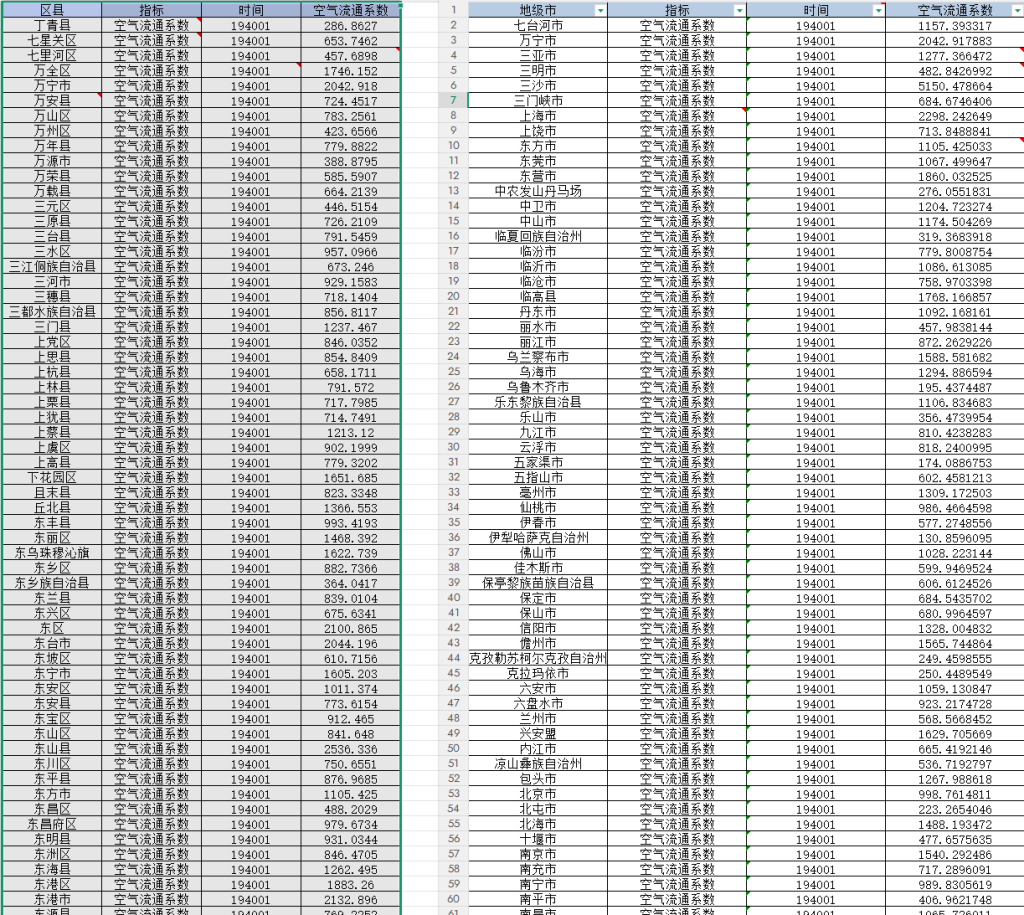Image resolution: width=1024 pixels, height=915 pixels.
Task: Open the 时间 filter dropdown in right table
Action: tap(877, 10)
